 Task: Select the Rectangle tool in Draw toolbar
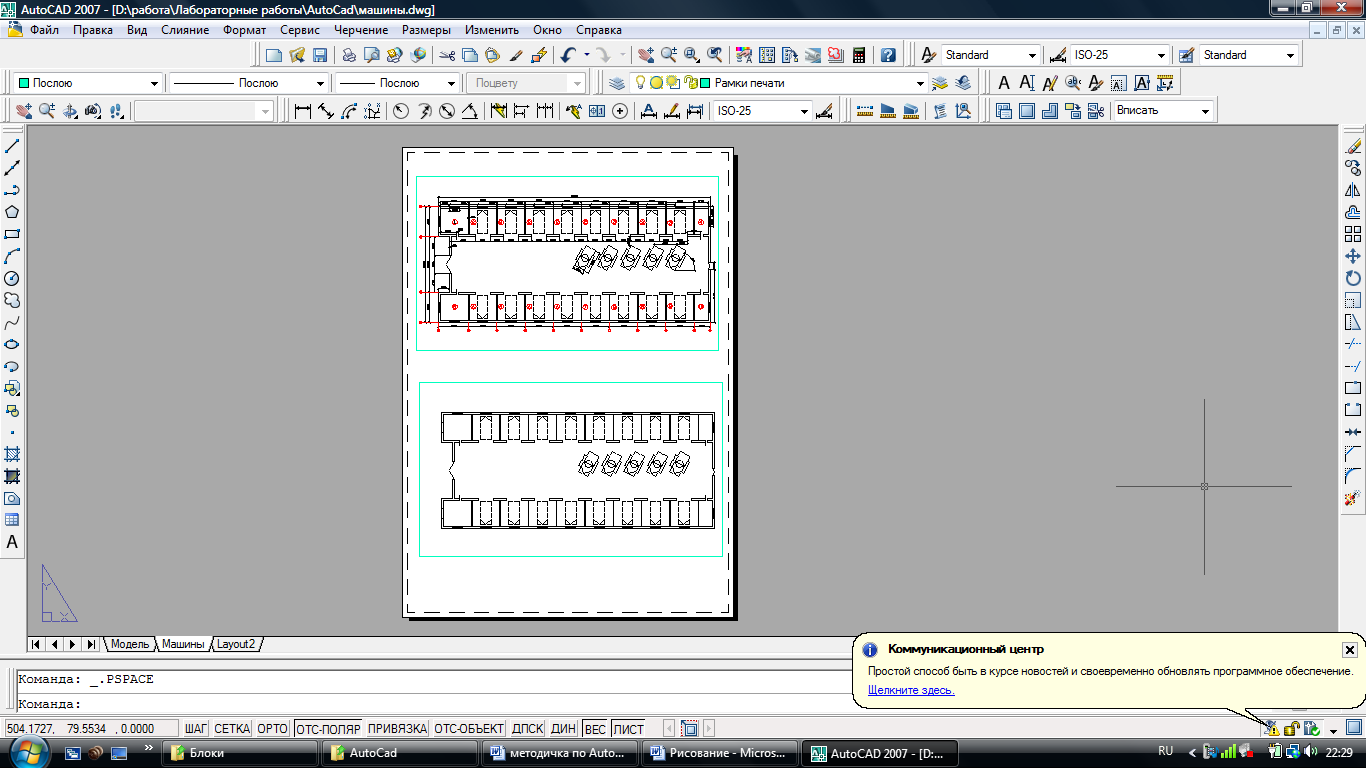[12, 234]
